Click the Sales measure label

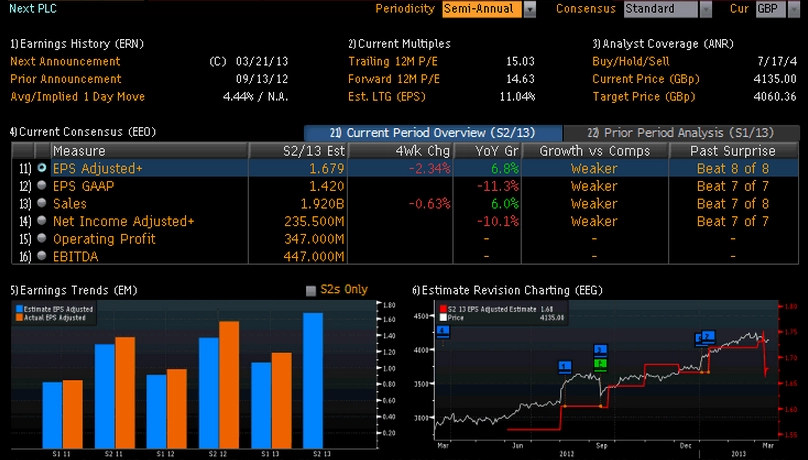70,203
